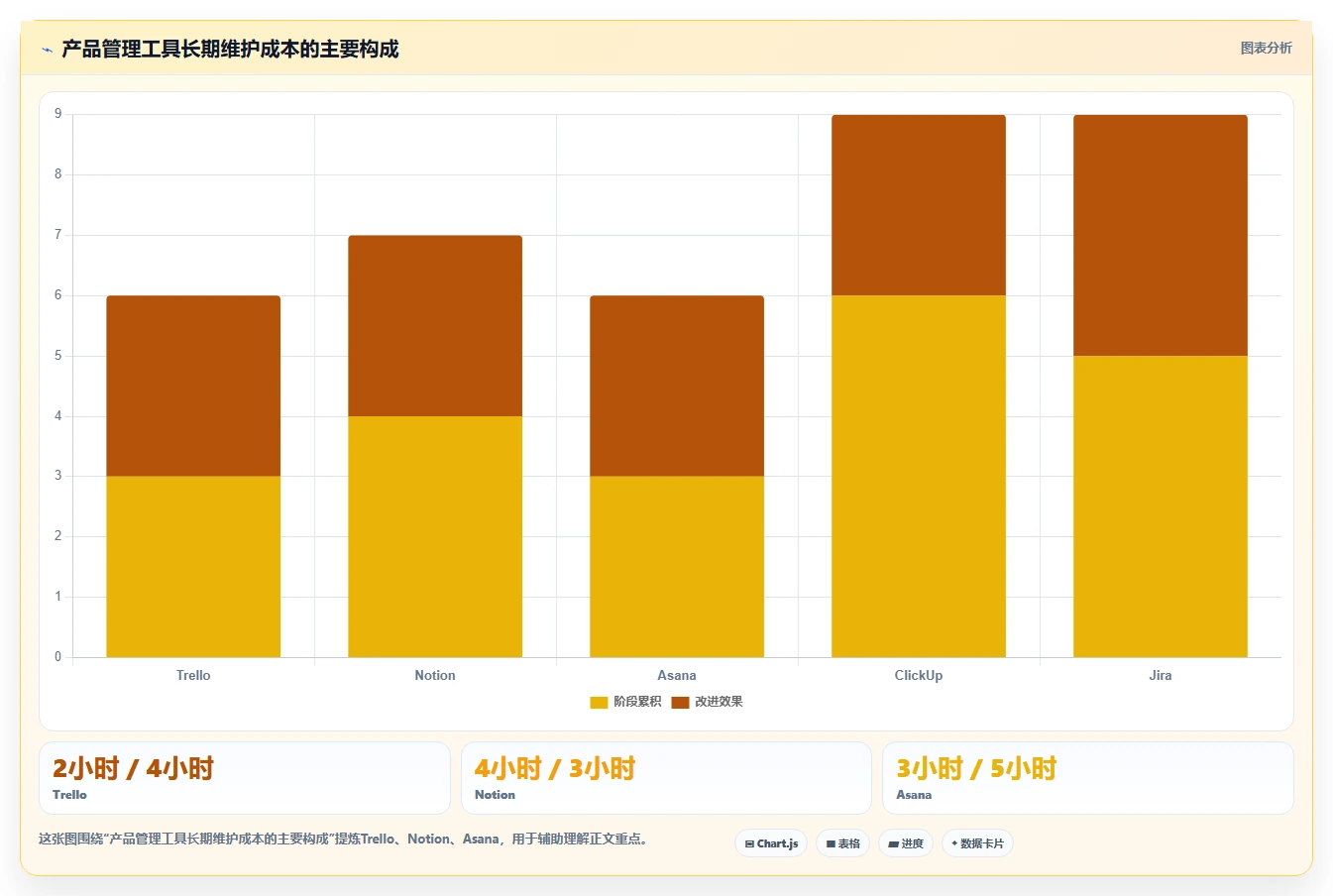Viewport: 1333px width, 896px height.
Task: Click the brown 改进效果 legend swatch
Action: (x=680, y=702)
